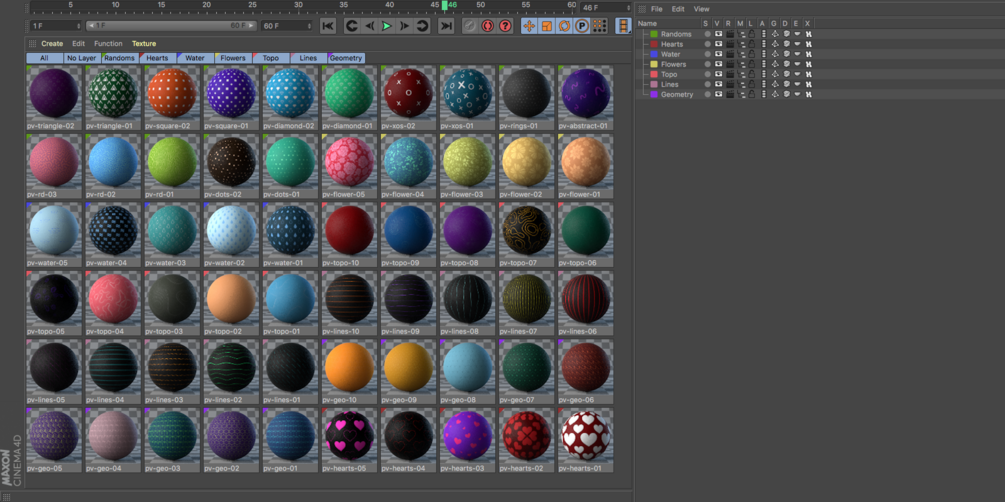Toggle the Rotation keyframe icon
The width and height of the screenshot is (1005, 502).
coord(564,26)
